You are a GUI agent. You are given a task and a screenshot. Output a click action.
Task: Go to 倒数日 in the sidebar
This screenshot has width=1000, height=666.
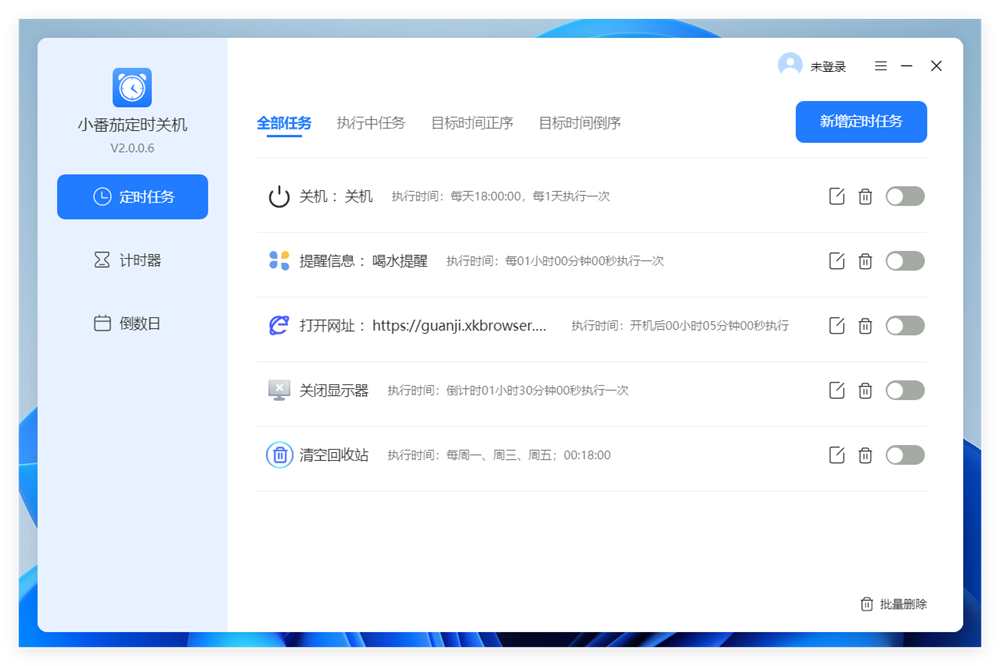(132, 324)
